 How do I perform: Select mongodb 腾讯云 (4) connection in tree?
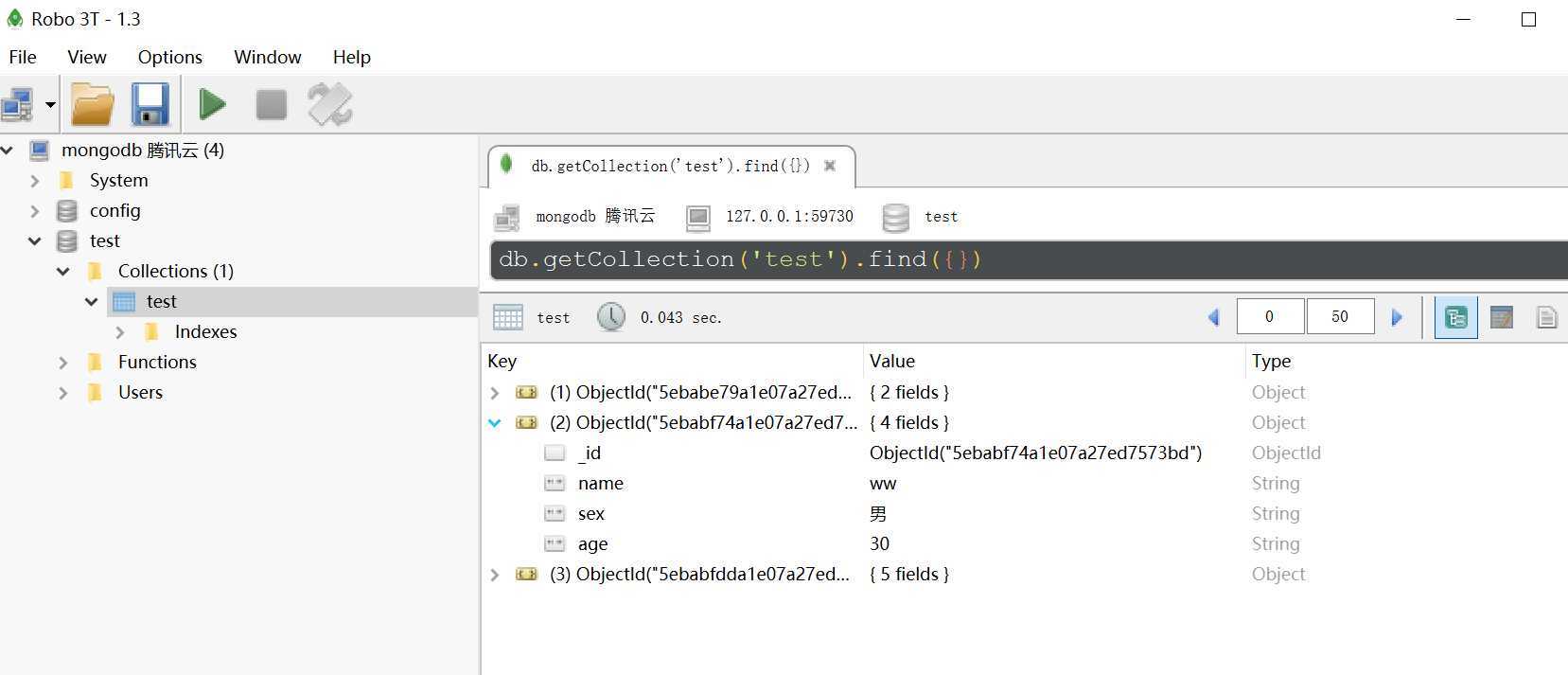point(143,150)
